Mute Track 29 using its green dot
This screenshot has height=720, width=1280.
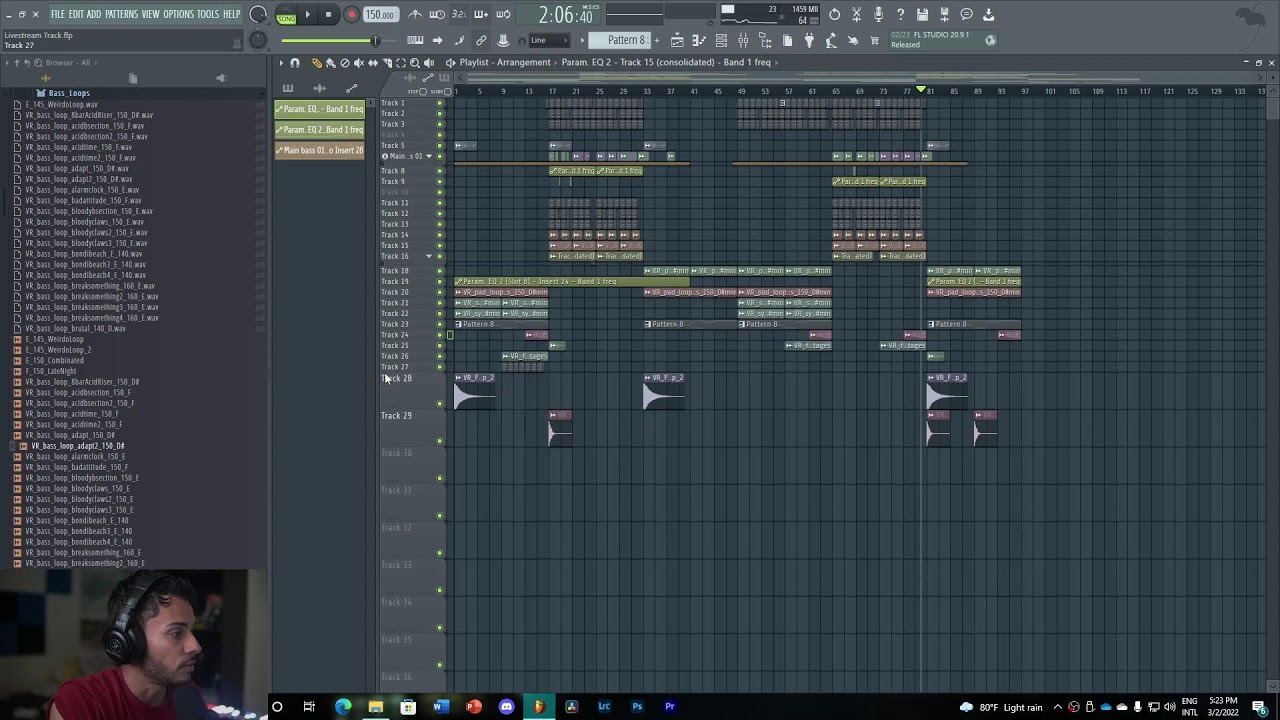[439, 441]
